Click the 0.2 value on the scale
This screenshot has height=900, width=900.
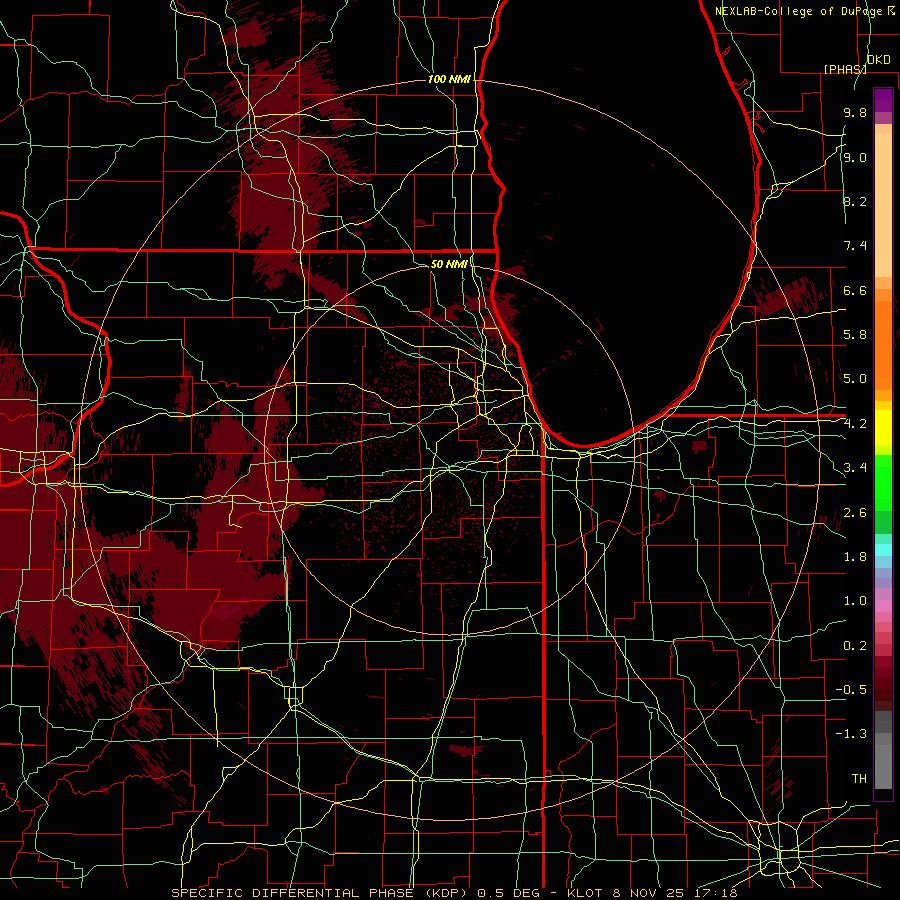coord(855,646)
